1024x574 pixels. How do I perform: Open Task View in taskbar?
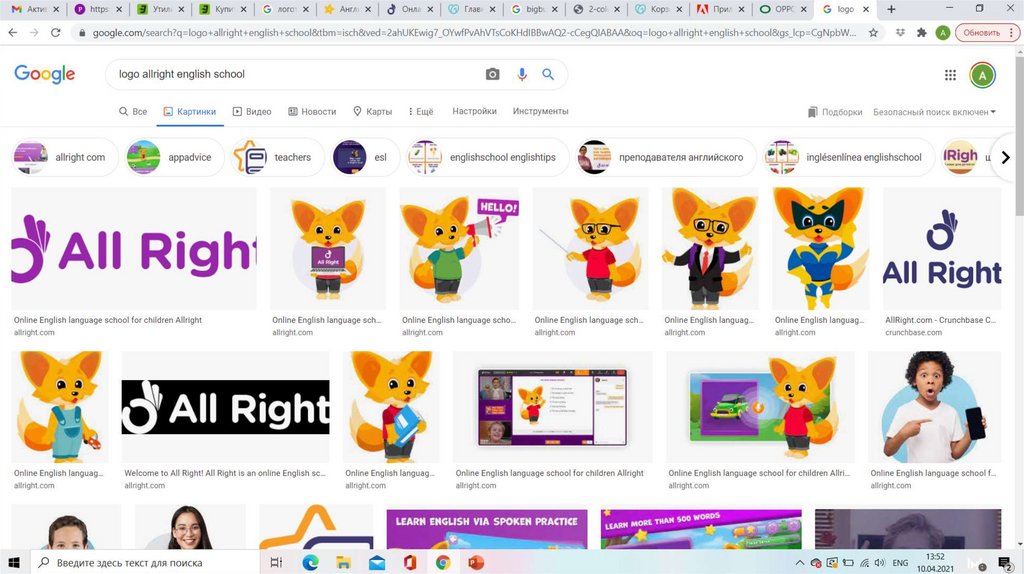pos(276,562)
